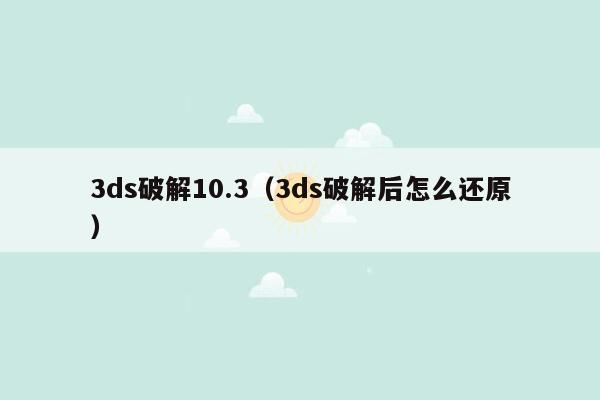Click the "10.3" version number
Image resolution: width=600 pixels, height=400 pixels.
[220, 189]
